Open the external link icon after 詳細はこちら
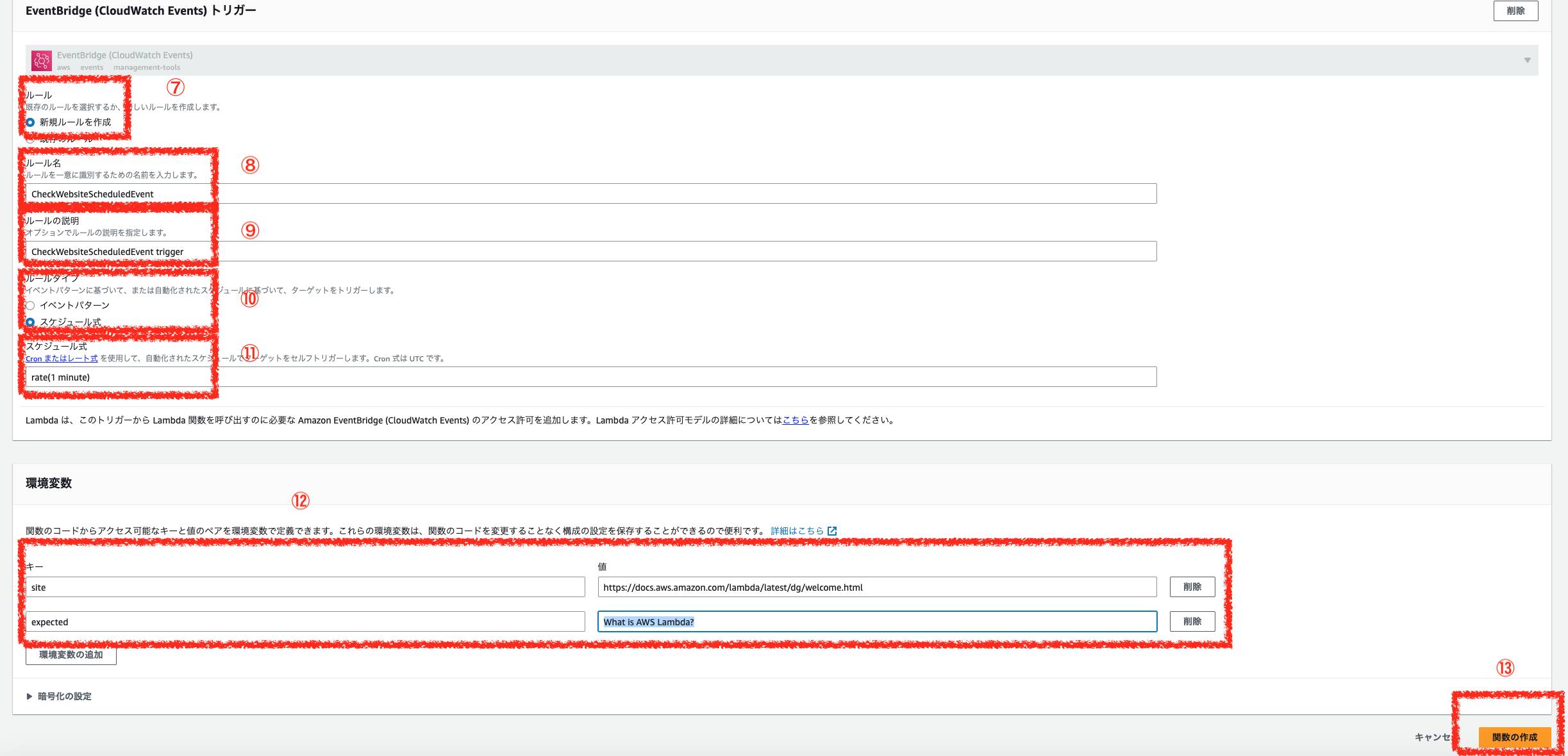This screenshot has height=756, width=1568. pos(832,531)
